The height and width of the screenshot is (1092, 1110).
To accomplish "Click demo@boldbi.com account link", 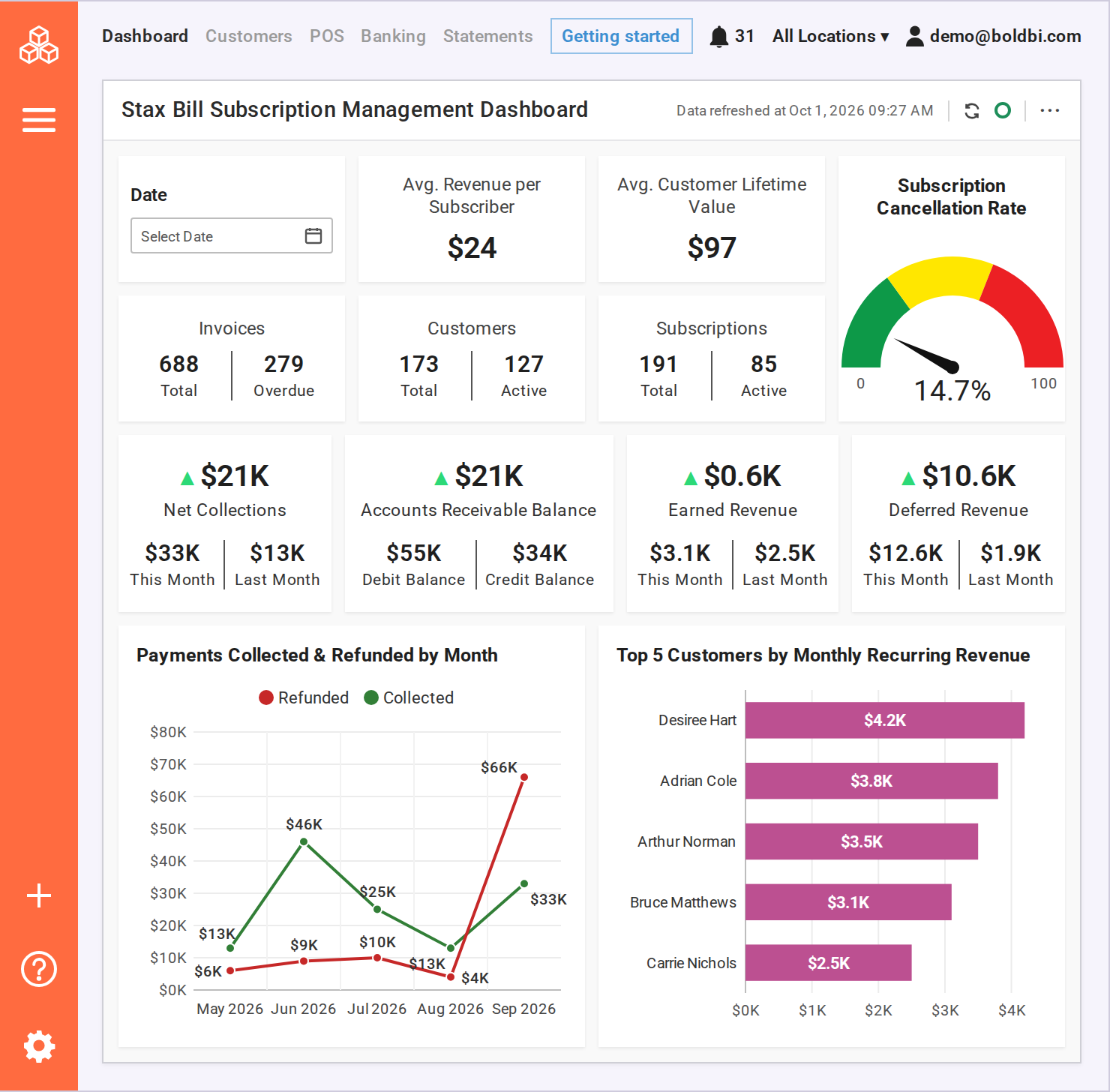I will pos(1005,36).
